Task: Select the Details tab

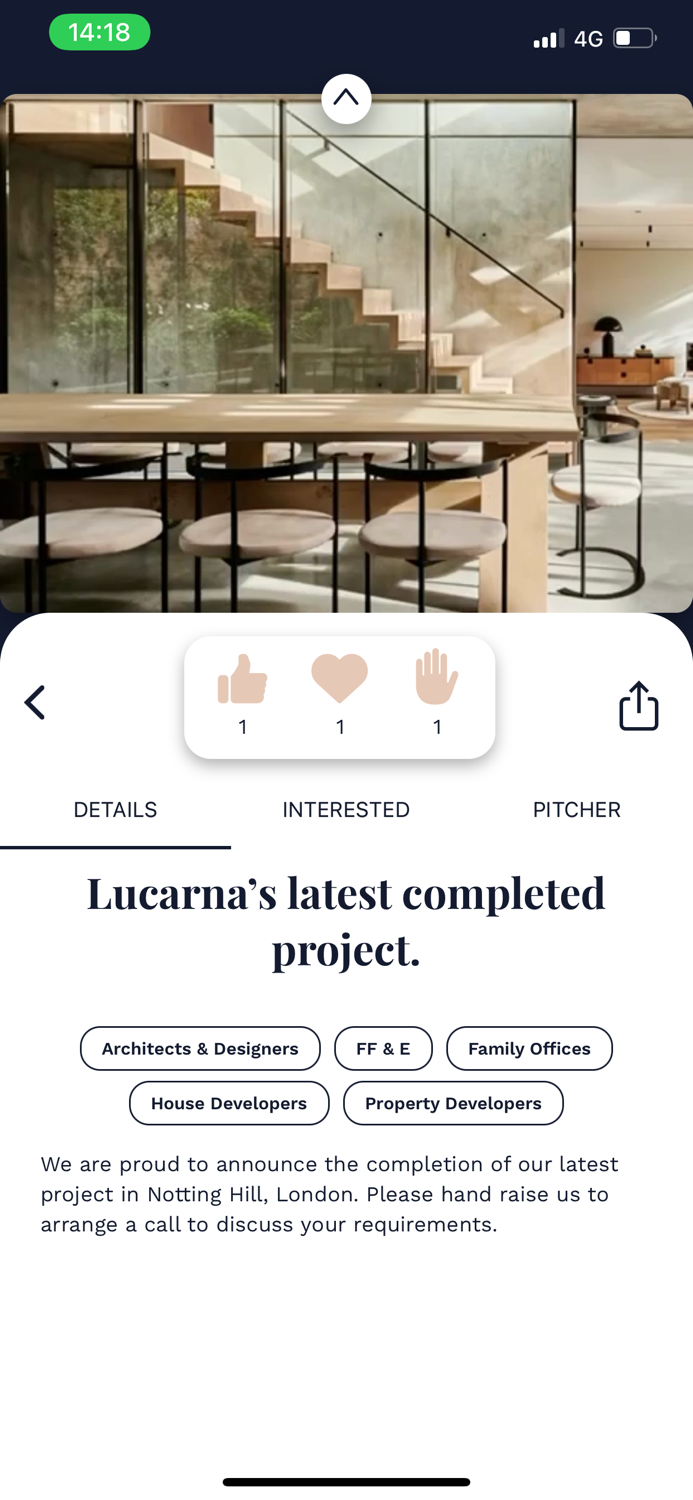Action: pos(115,810)
